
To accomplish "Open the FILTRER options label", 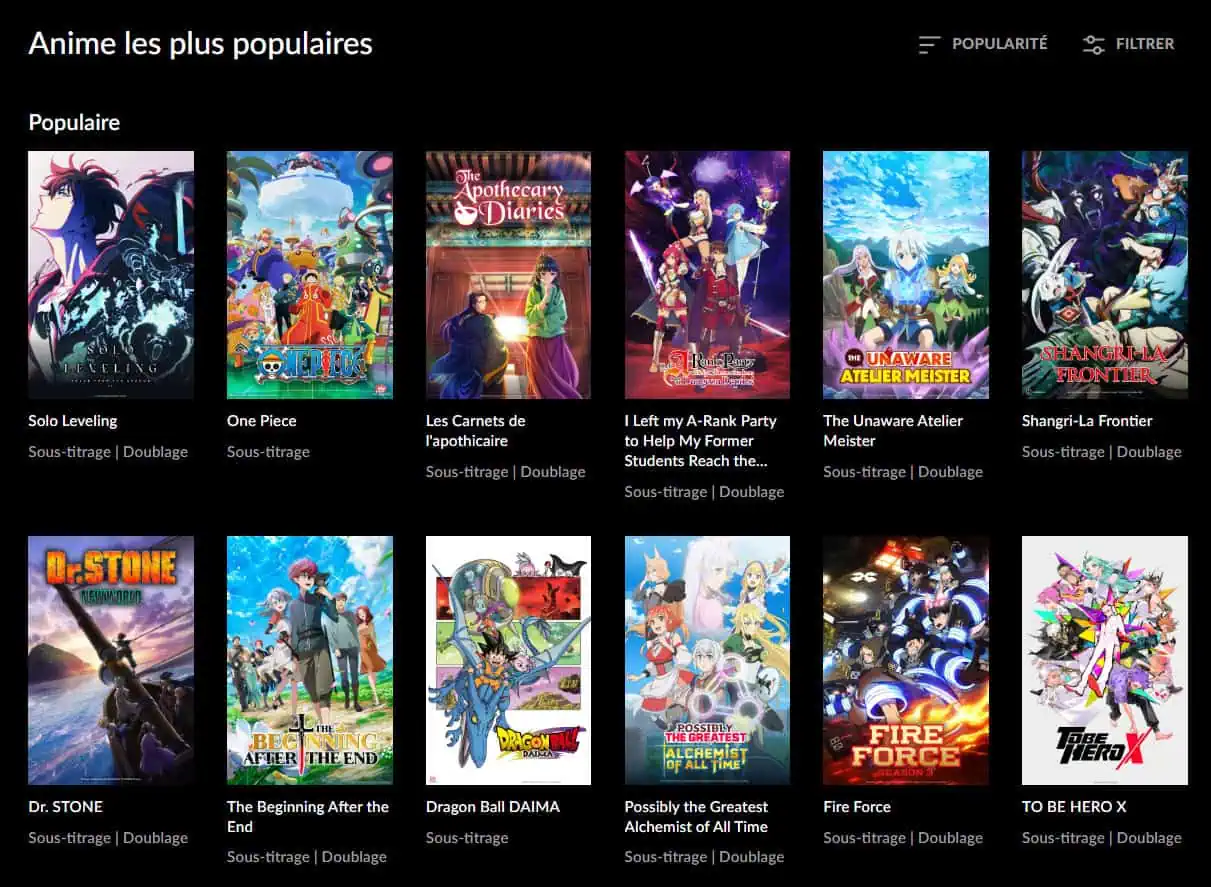I will pyautogui.click(x=1146, y=44).
